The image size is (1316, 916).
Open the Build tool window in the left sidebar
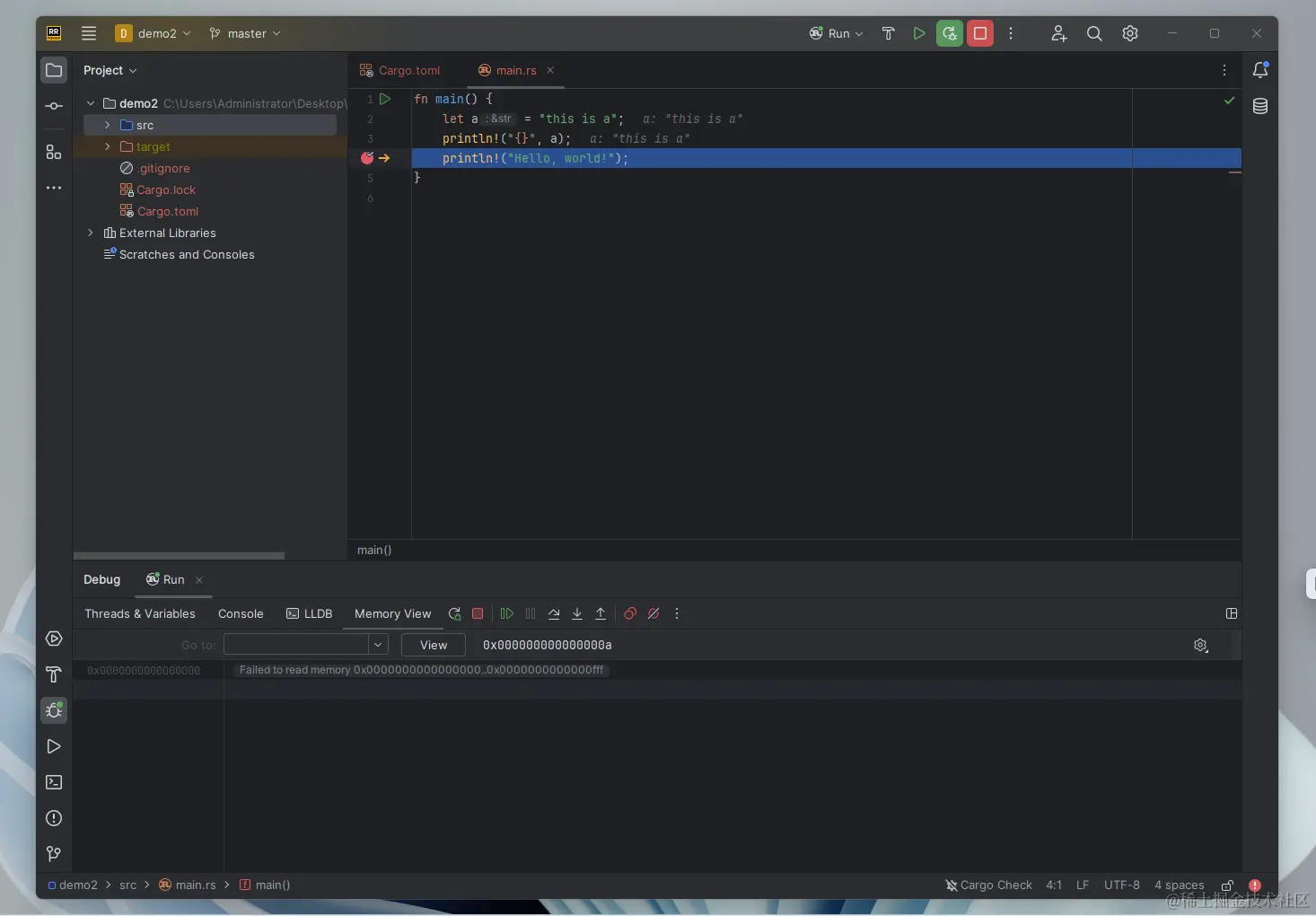coord(54,674)
